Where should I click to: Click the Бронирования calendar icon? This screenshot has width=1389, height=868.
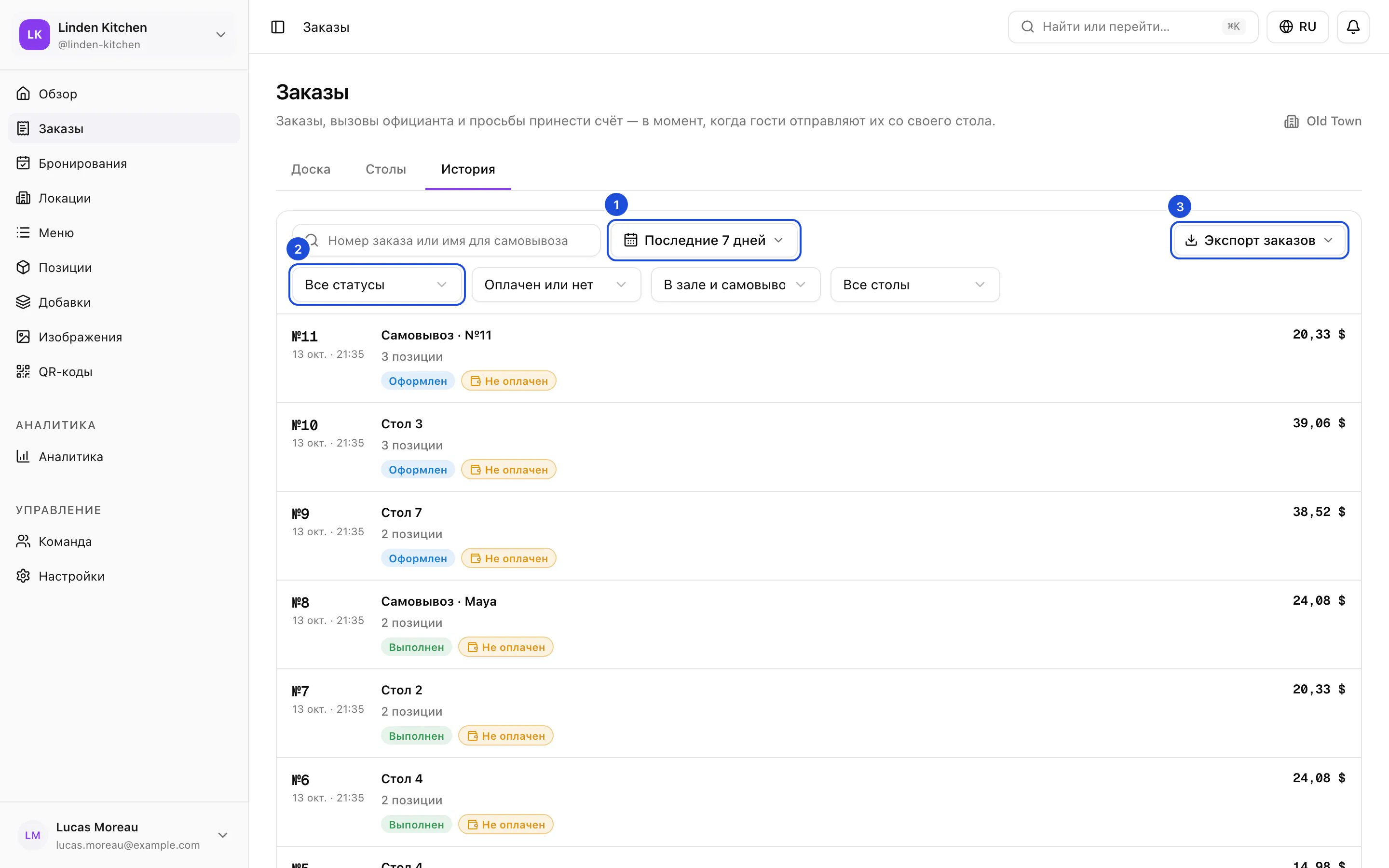pyautogui.click(x=23, y=163)
